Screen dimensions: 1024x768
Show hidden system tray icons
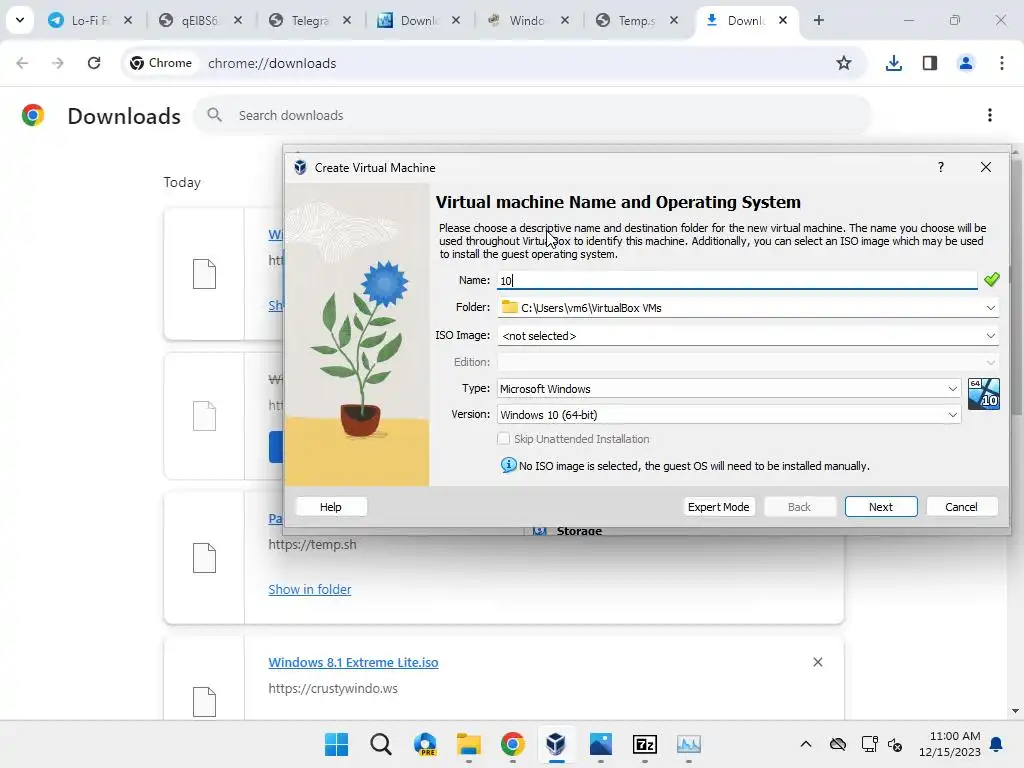pyautogui.click(x=806, y=744)
